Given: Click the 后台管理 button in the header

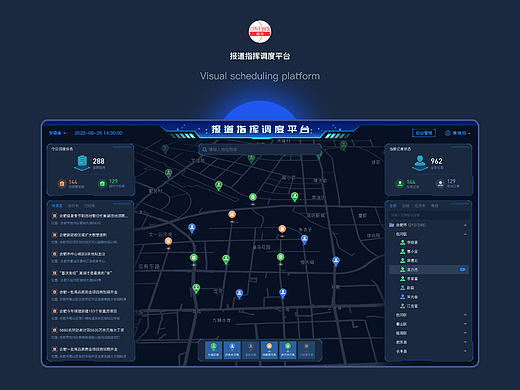Looking at the screenshot, I should [424, 133].
